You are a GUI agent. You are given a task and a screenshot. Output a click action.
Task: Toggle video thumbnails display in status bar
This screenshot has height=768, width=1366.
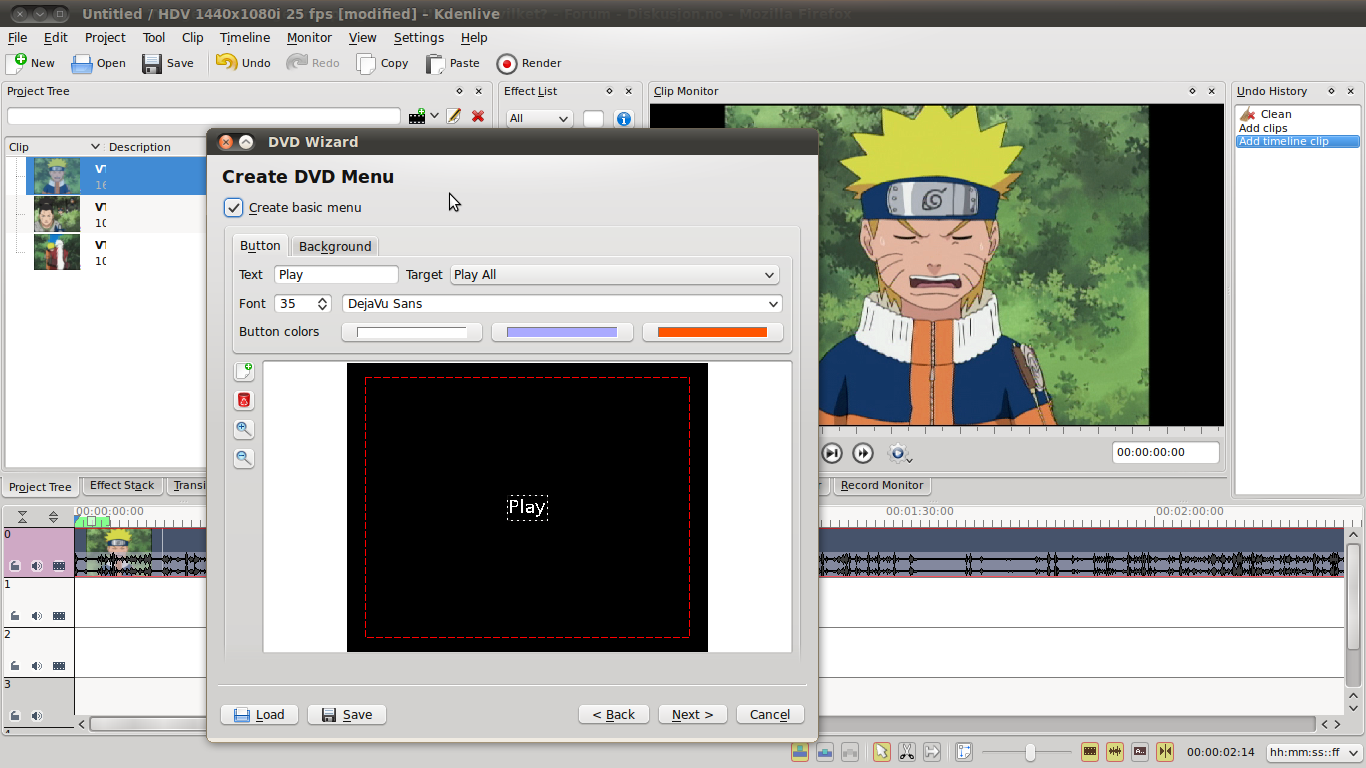pos(1090,752)
